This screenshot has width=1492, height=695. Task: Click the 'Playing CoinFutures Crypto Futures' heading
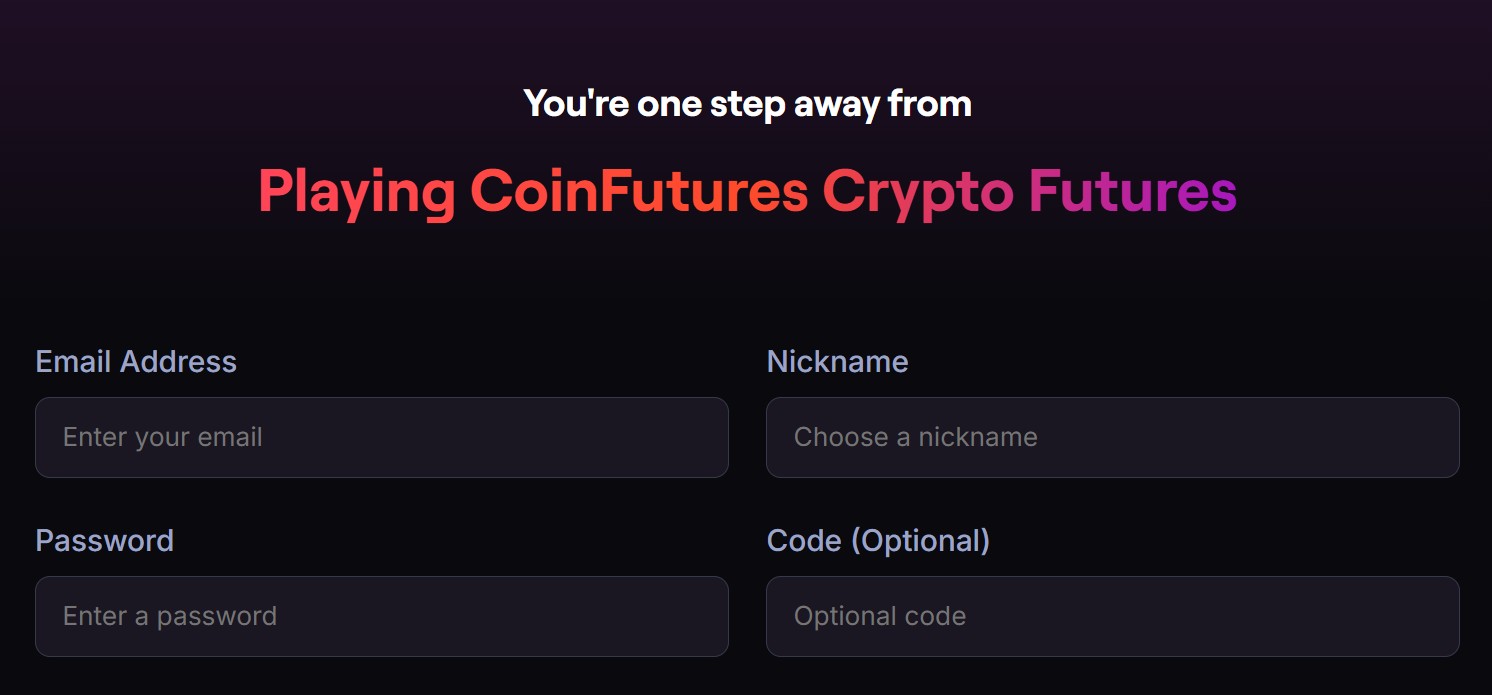click(x=747, y=190)
